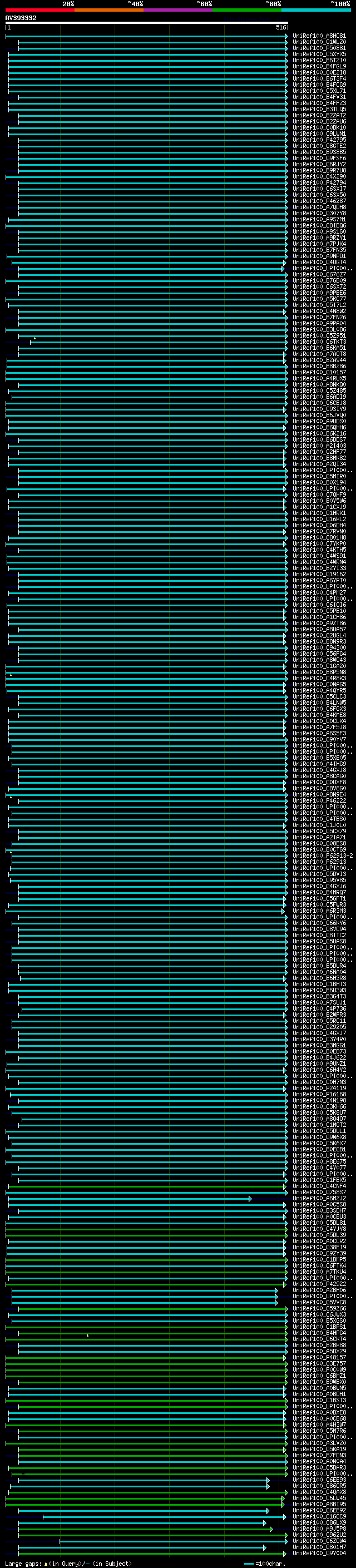Open hit UniRef100_Q4P736
This screenshot has height=1568, width=356.
[x=319, y=1008]
